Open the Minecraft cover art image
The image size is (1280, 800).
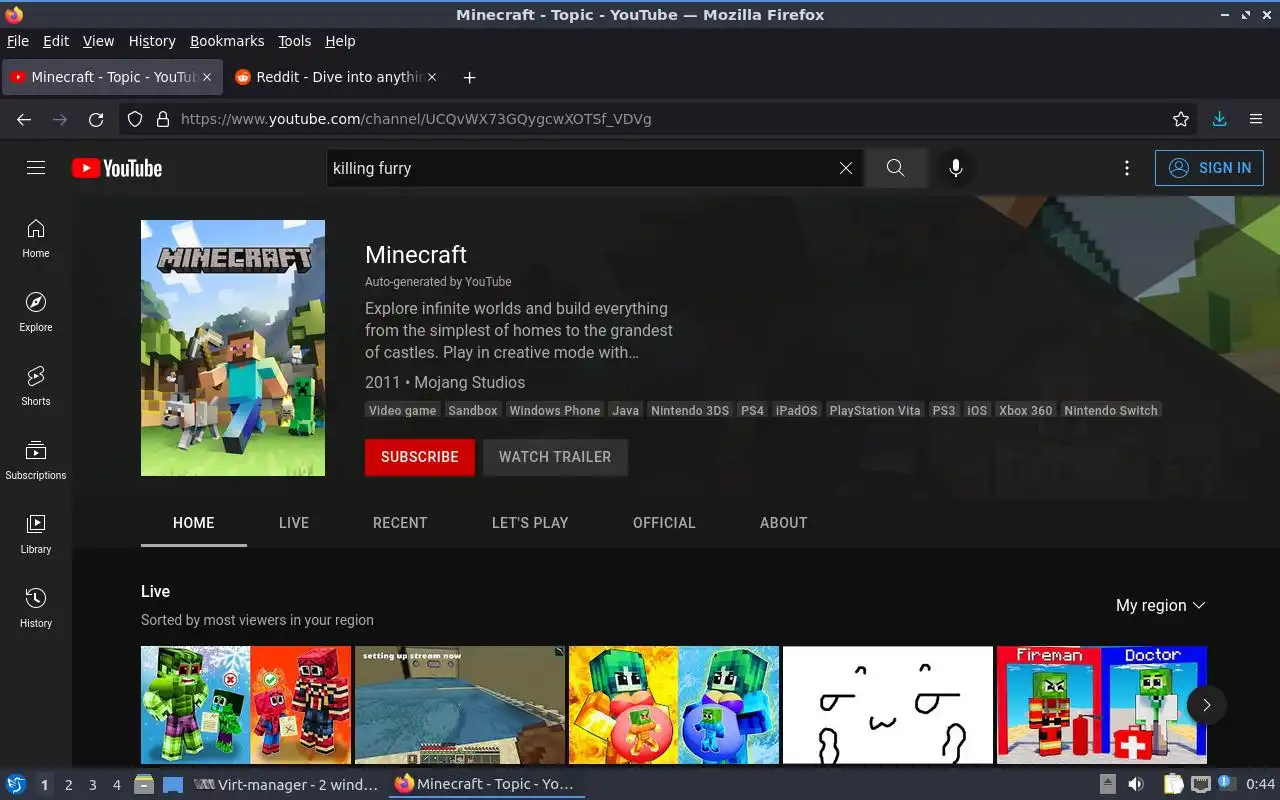coord(233,348)
